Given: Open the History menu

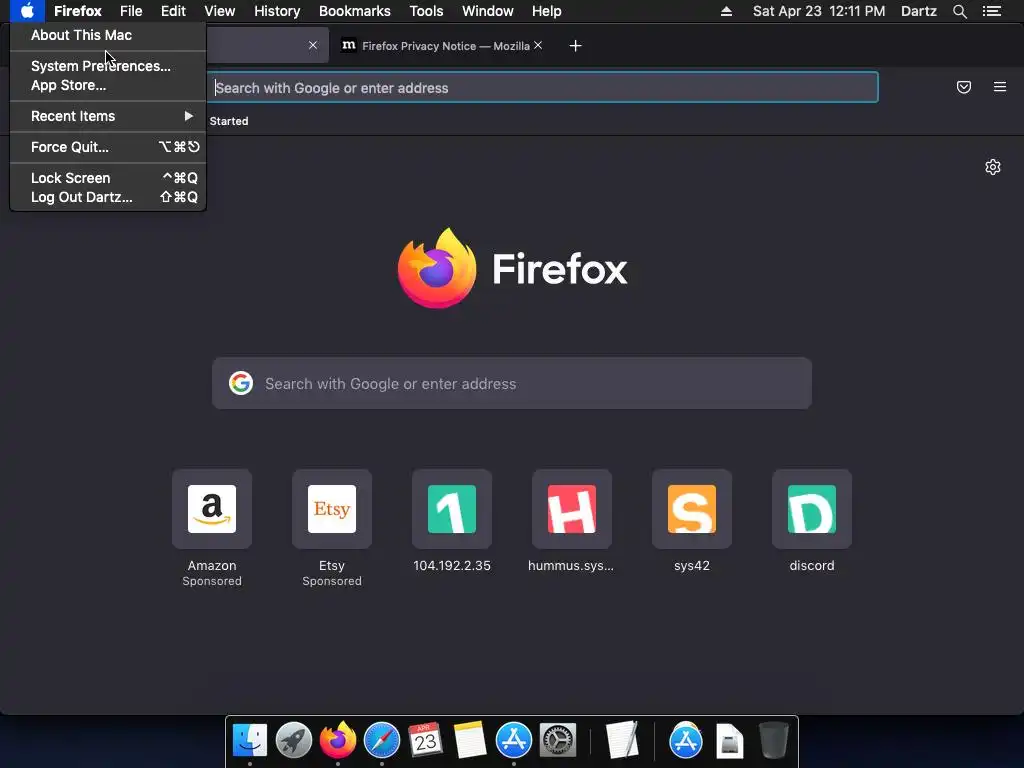Looking at the screenshot, I should pos(277,11).
